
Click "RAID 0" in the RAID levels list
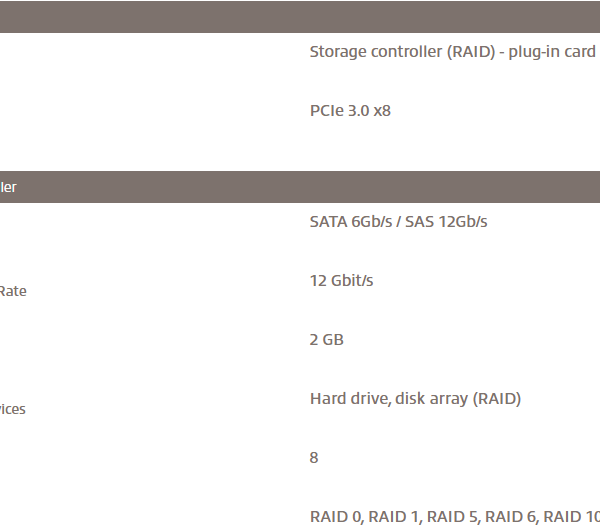click(335, 517)
